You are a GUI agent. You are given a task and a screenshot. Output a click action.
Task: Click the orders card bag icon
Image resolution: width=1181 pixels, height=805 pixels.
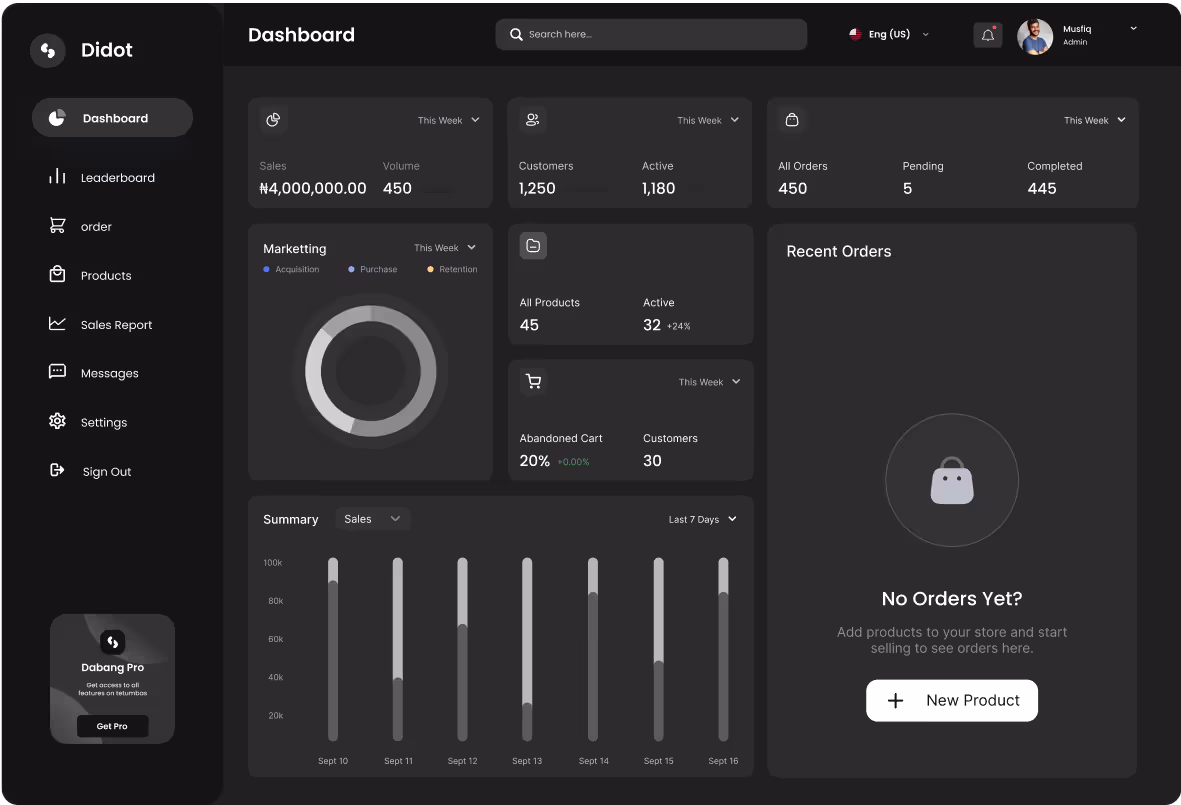pos(792,120)
